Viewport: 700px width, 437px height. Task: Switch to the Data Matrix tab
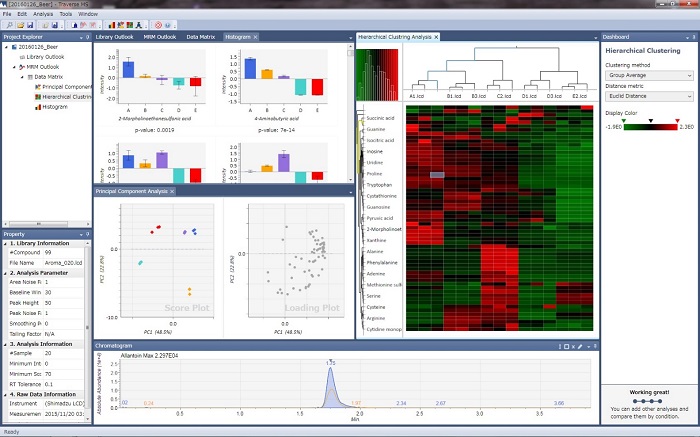(x=200, y=37)
